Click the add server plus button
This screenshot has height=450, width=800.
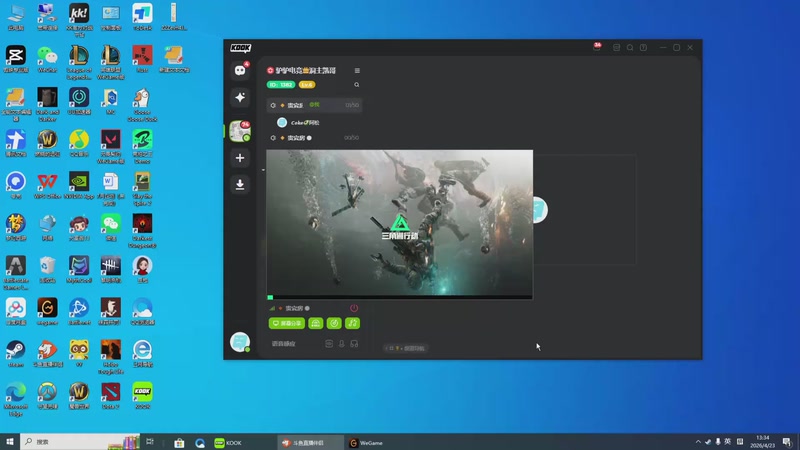pos(240,158)
